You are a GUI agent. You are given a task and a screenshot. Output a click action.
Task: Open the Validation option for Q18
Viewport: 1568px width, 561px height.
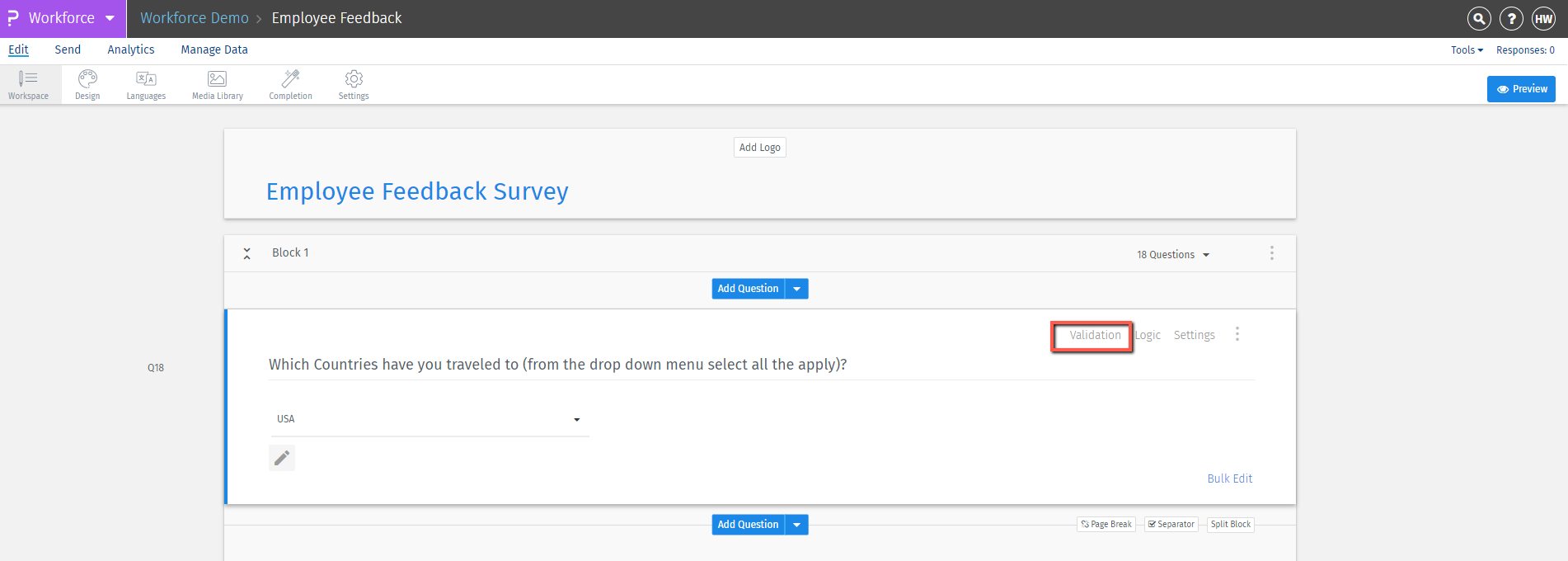(x=1095, y=335)
